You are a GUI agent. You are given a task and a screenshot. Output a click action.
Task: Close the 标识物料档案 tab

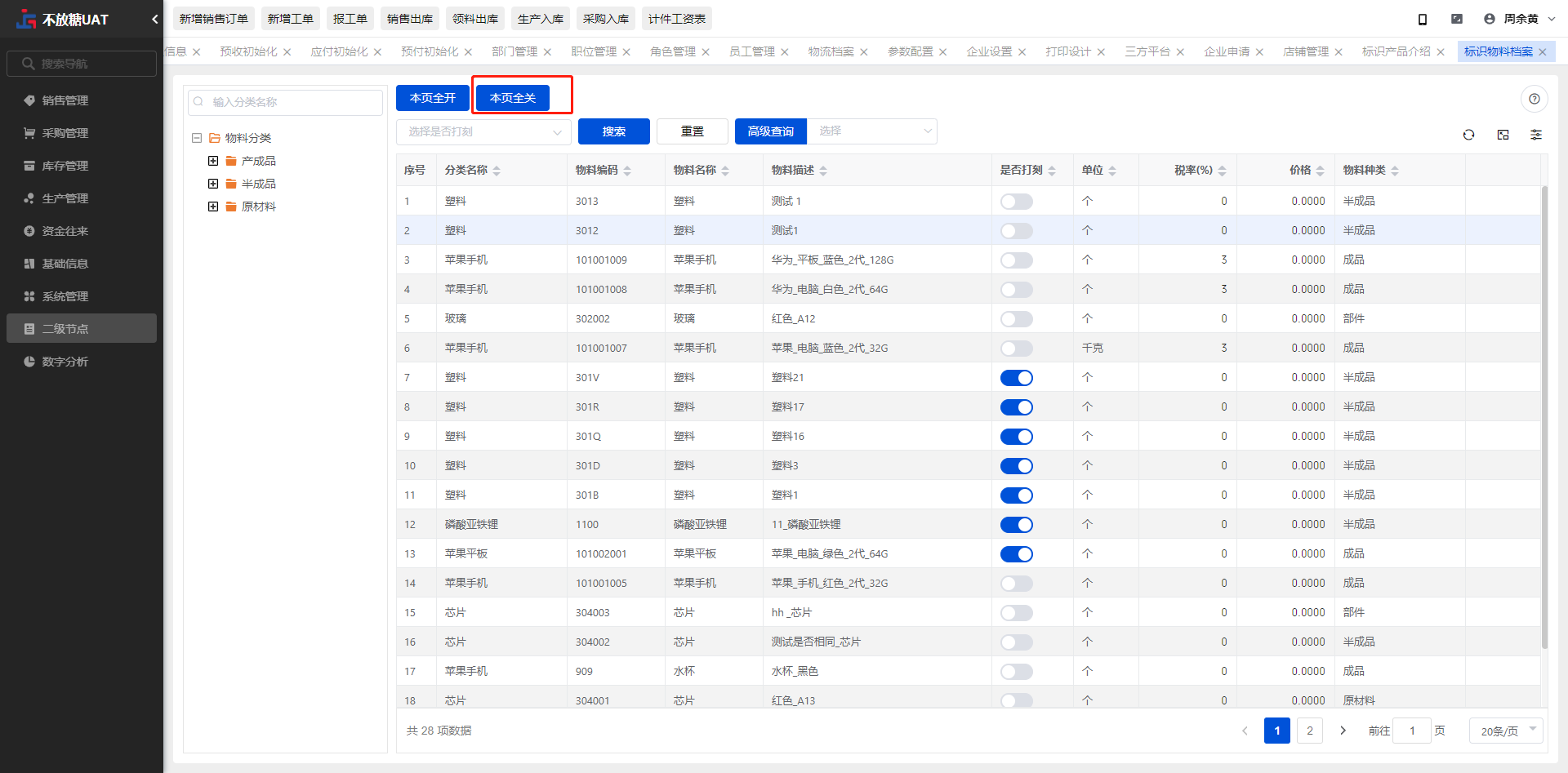point(1543,52)
